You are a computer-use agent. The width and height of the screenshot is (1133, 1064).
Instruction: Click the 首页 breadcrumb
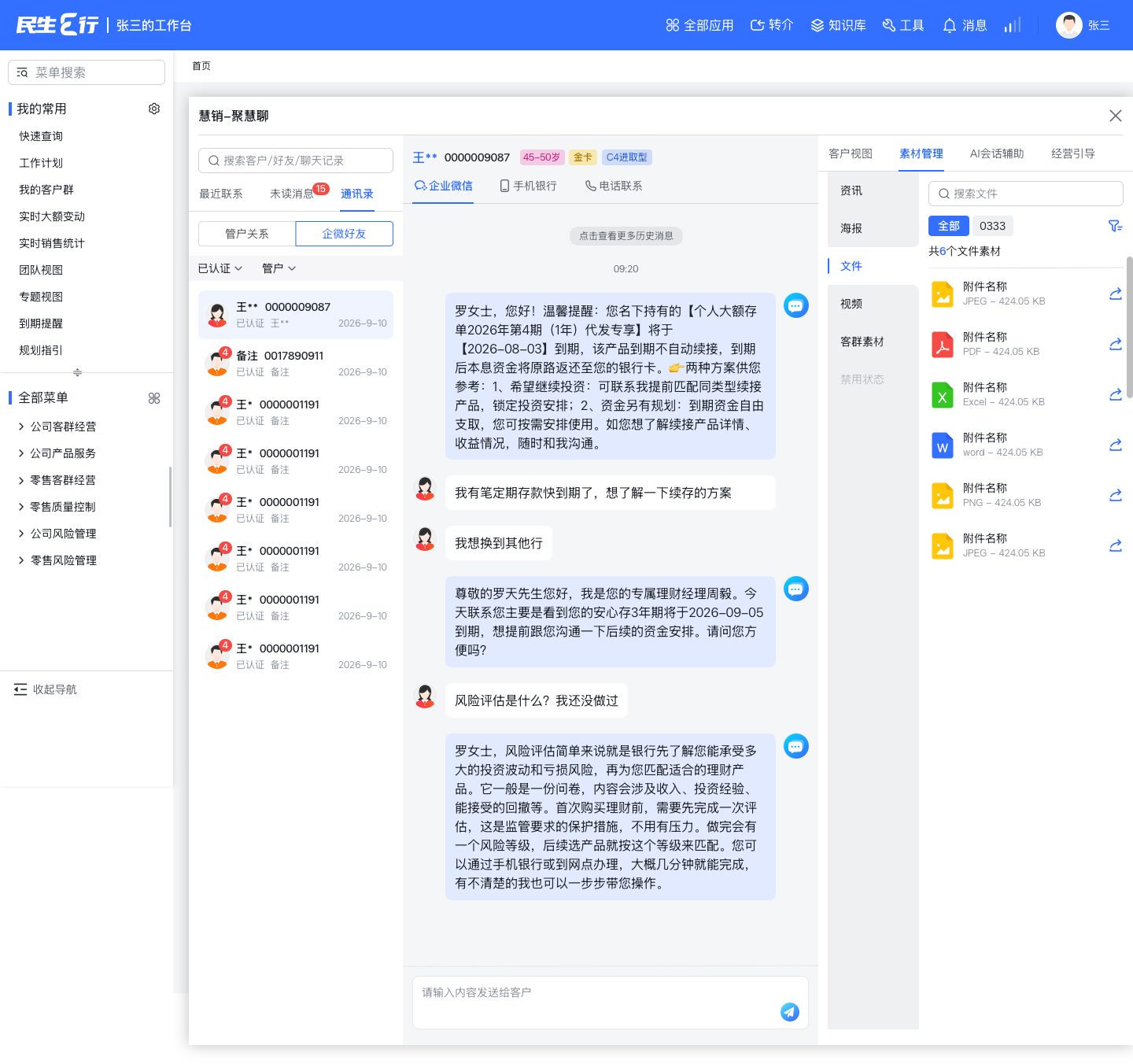(201, 66)
